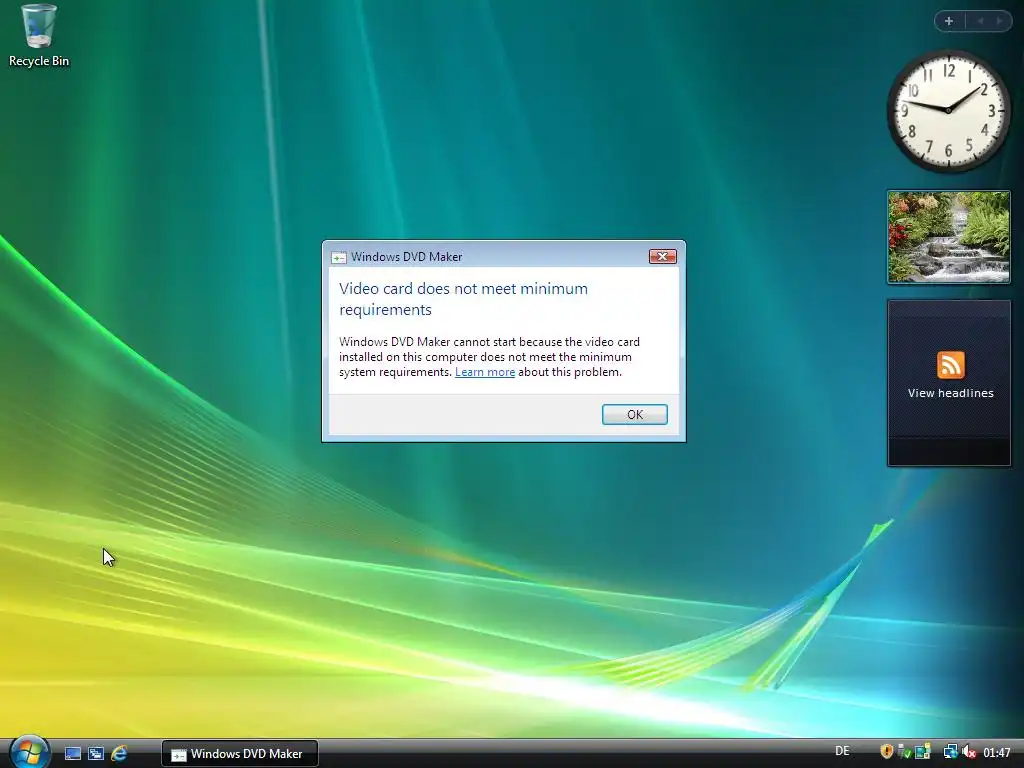The image size is (1024, 768).
Task: Open the DE language bar indicator
Action: 842,752
